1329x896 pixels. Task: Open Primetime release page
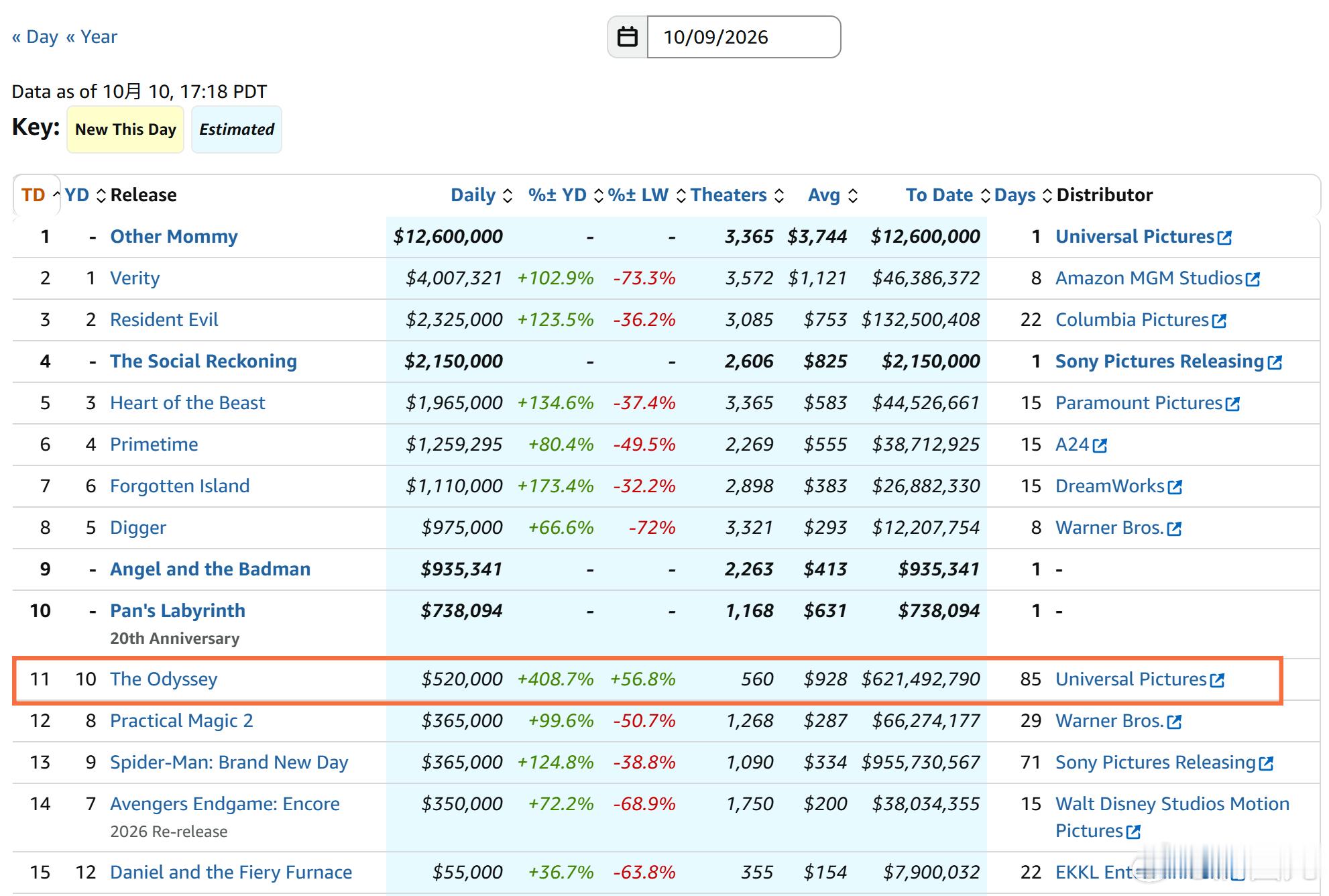pos(154,445)
